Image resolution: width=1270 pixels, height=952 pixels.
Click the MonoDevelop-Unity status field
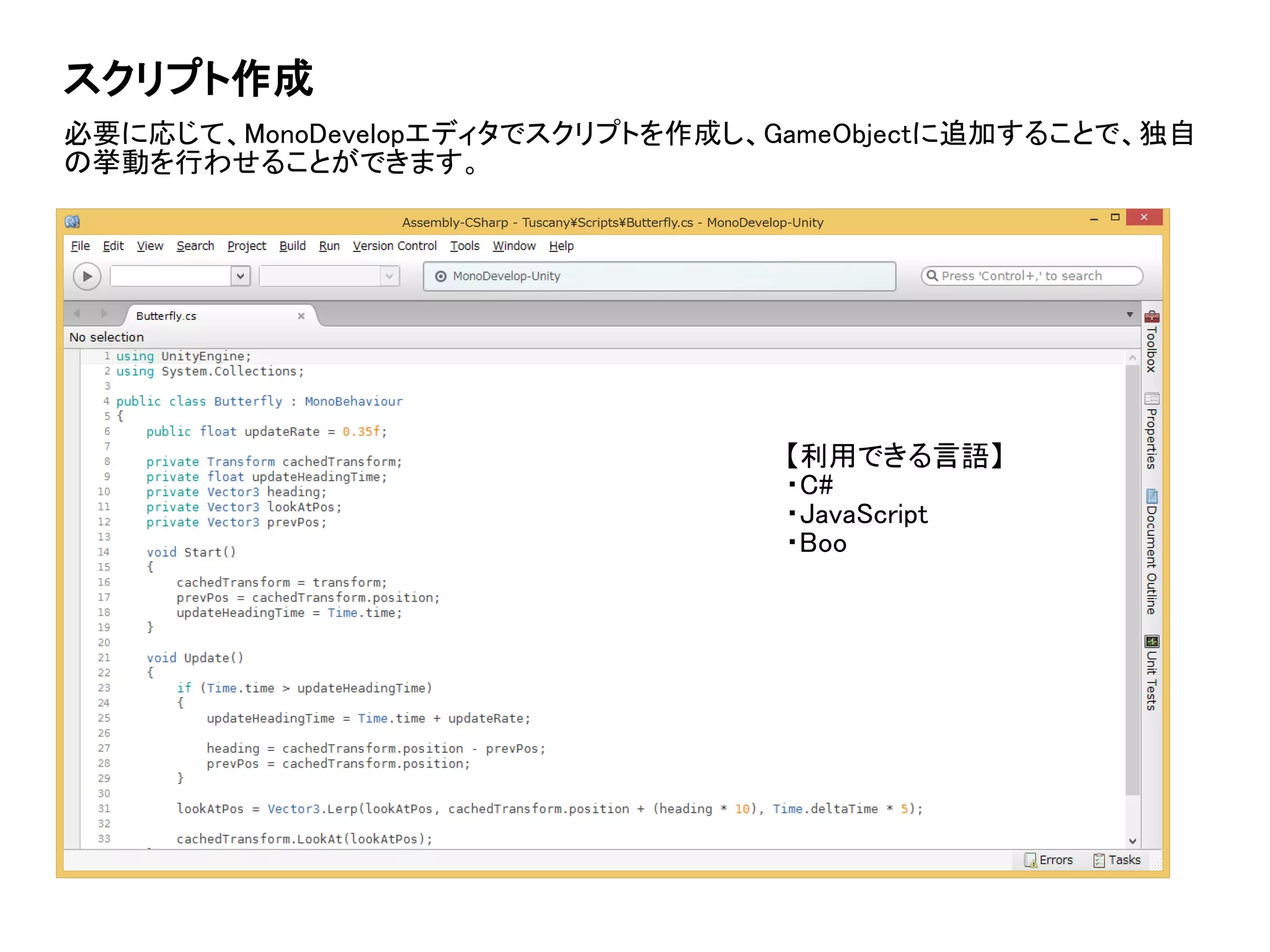pos(659,276)
